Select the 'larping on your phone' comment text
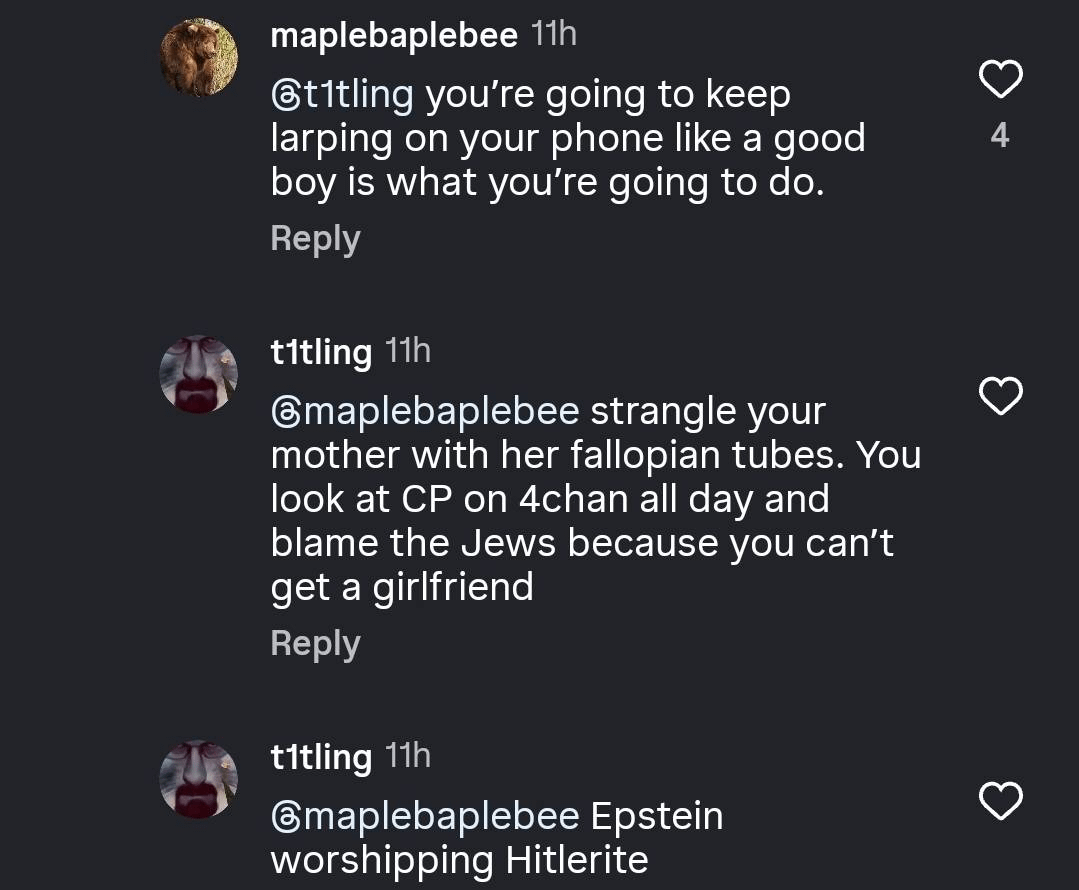The height and width of the screenshot is (890, 1079). 566,139
